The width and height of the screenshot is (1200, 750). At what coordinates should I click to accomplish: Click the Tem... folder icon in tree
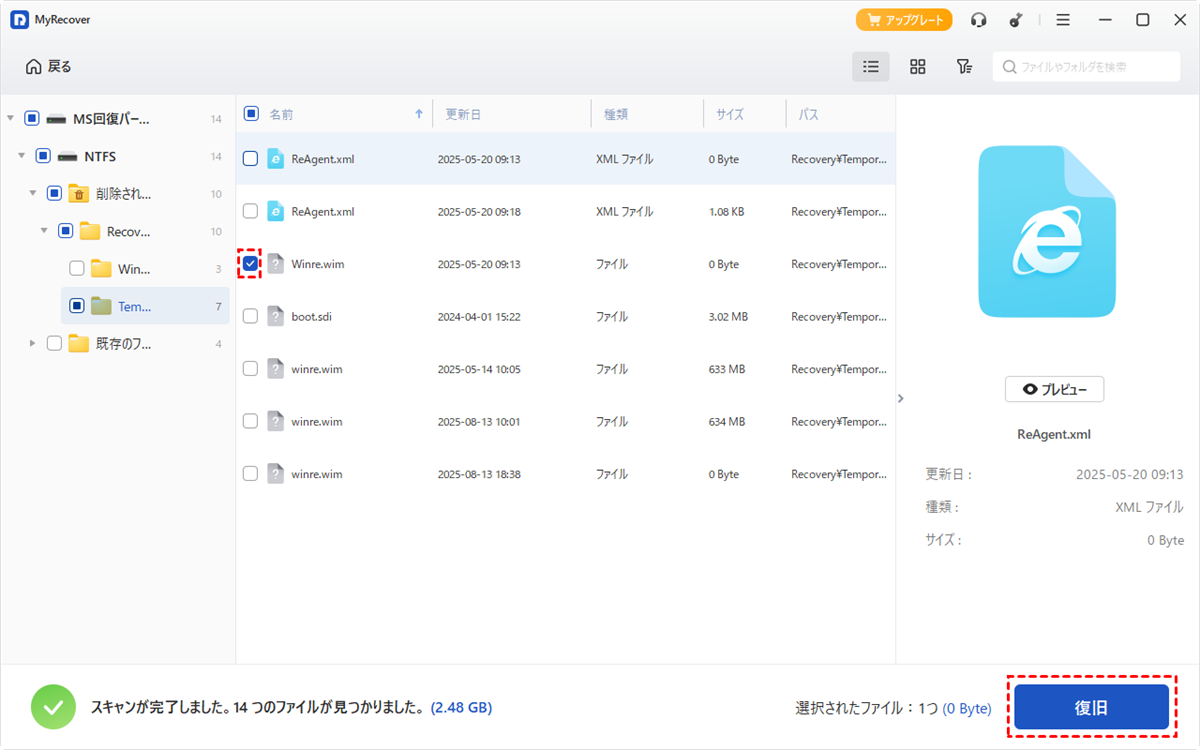click(101, 306)
